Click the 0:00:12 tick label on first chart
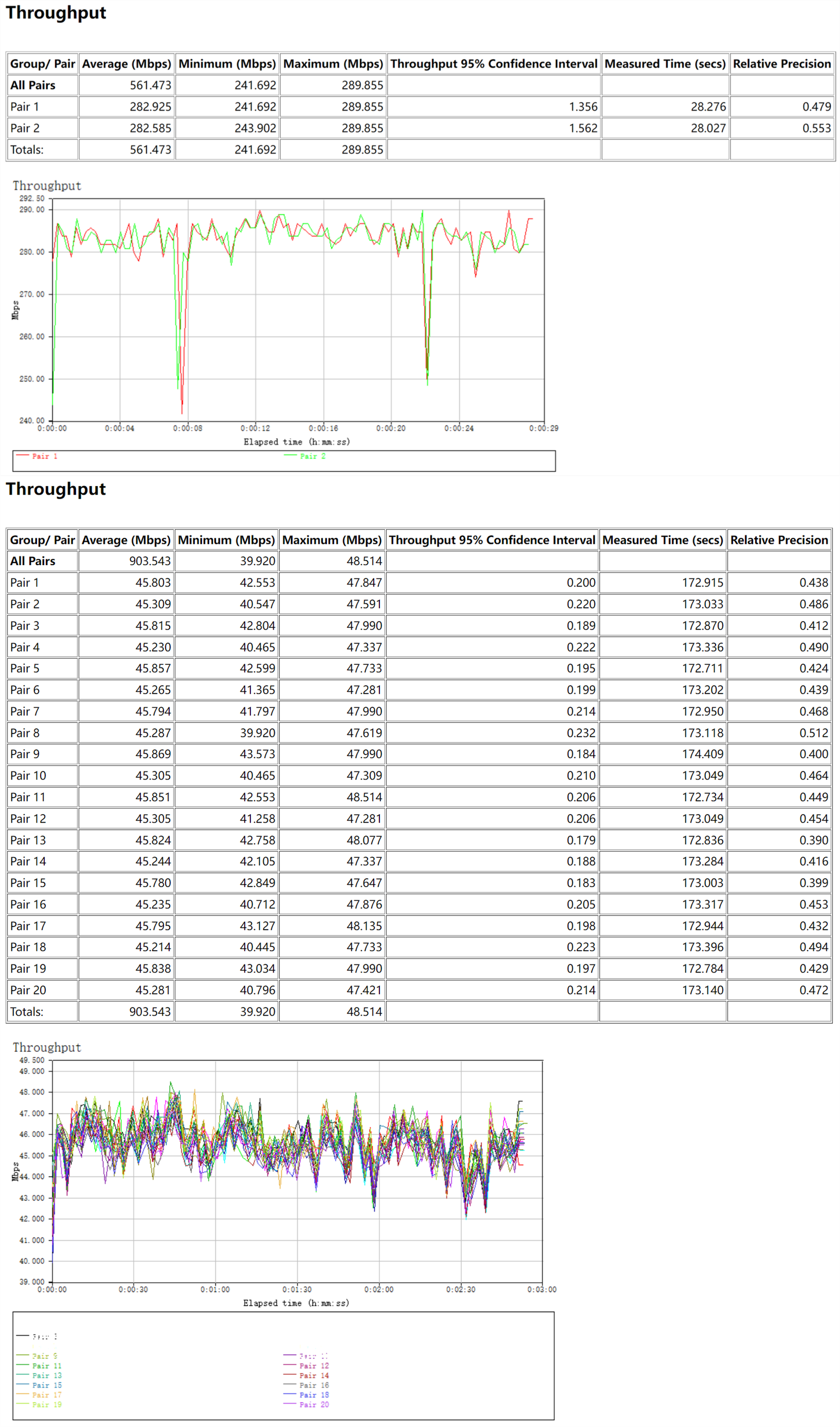 (255, 428)
